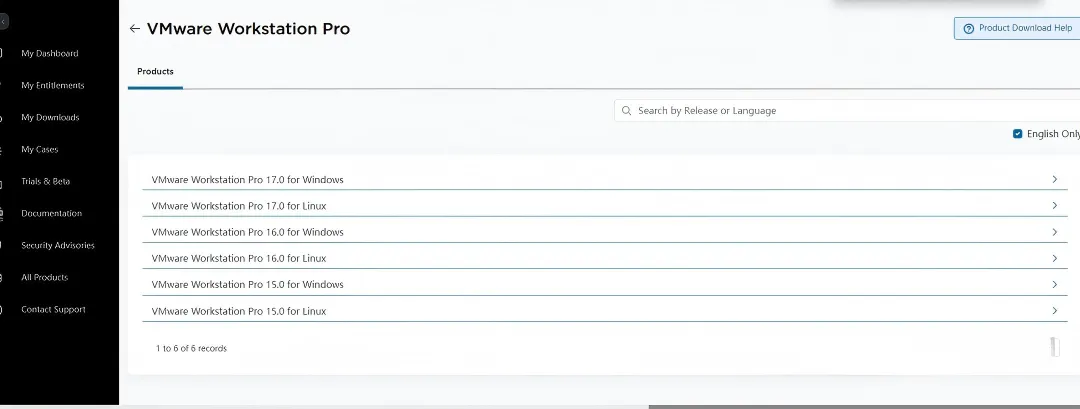The image size is (1080, 409).
Task: Uncheck the English Only checkbox
Action: click(1017, 134)
